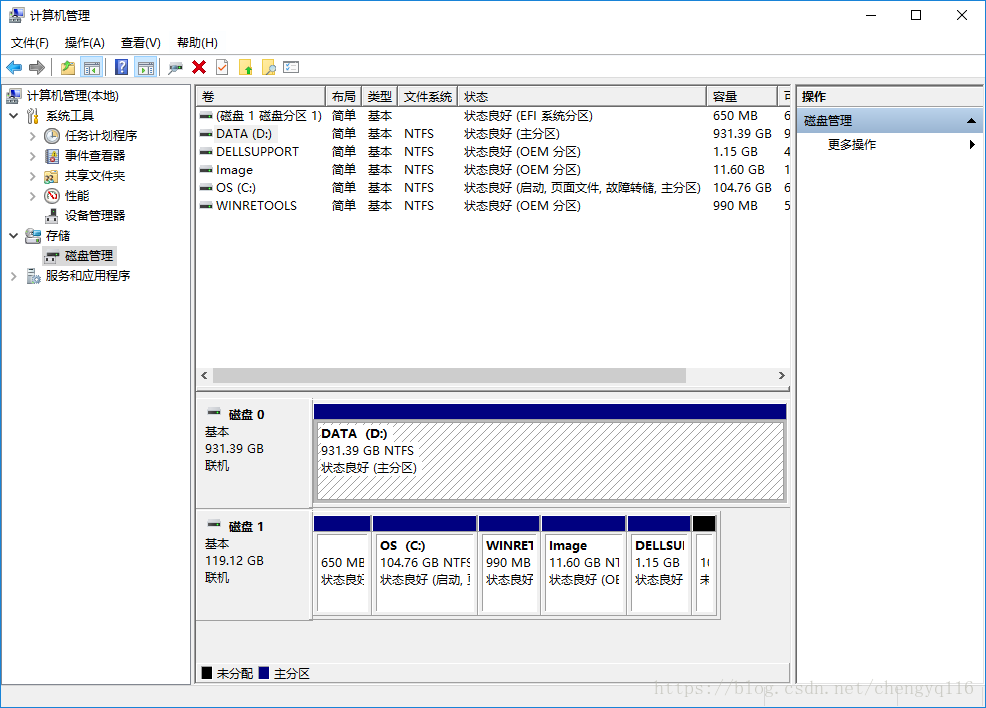
Task: Click the blue 主分区 legend swatch
Action: (x=263, y=673)
